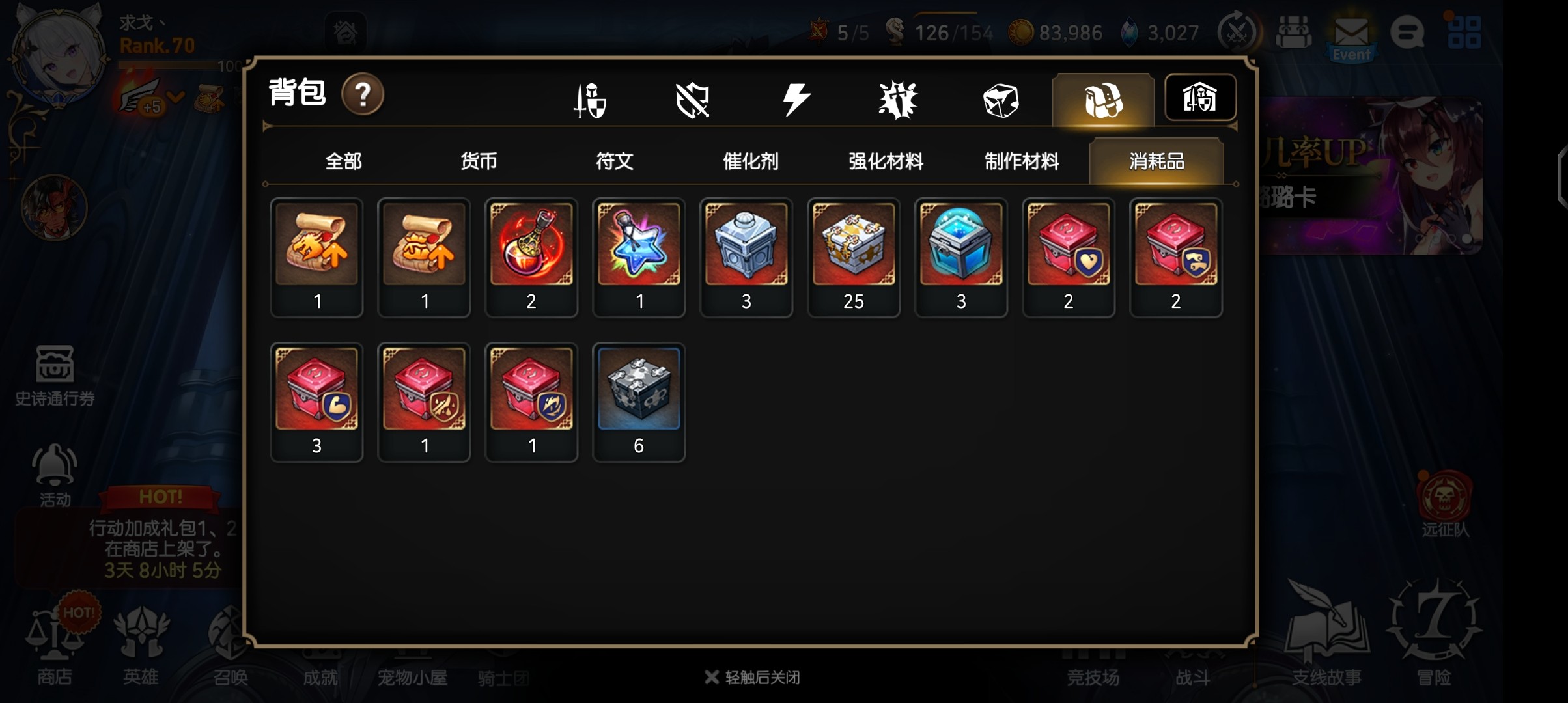Select the red potion flask item
The height and width of the screenshot is (703, 1568).
click(x=531, y=258)
